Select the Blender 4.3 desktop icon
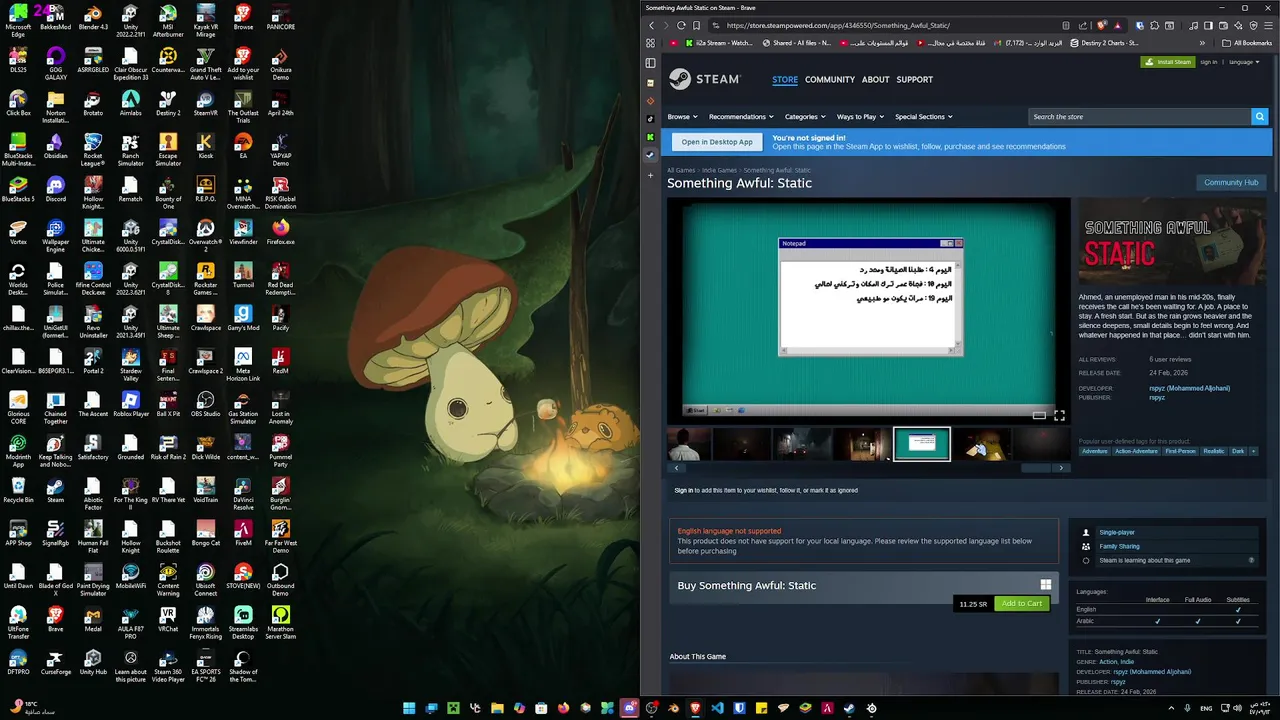 (x=93, y=16)
